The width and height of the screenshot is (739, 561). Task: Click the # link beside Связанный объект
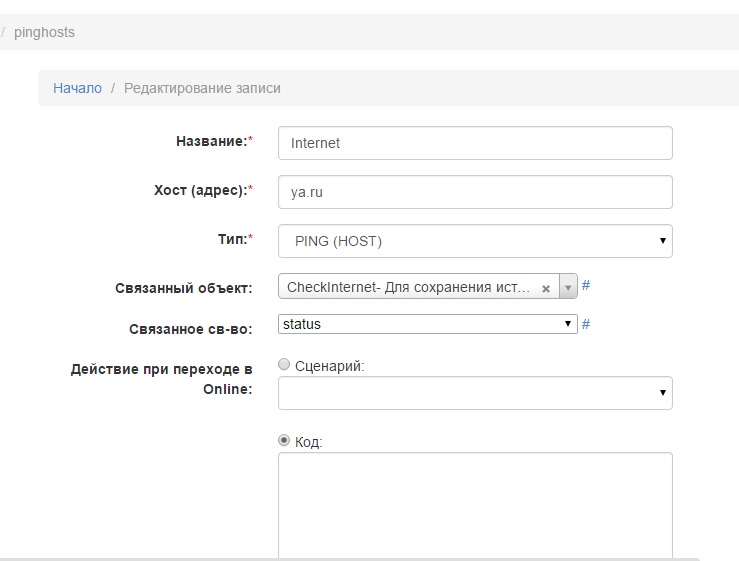coord(586,286)
